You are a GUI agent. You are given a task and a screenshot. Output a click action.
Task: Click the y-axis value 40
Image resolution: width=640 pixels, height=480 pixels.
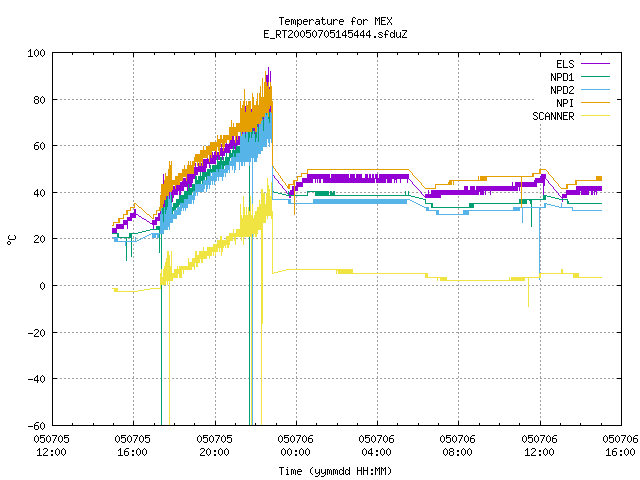click(39, 193)
